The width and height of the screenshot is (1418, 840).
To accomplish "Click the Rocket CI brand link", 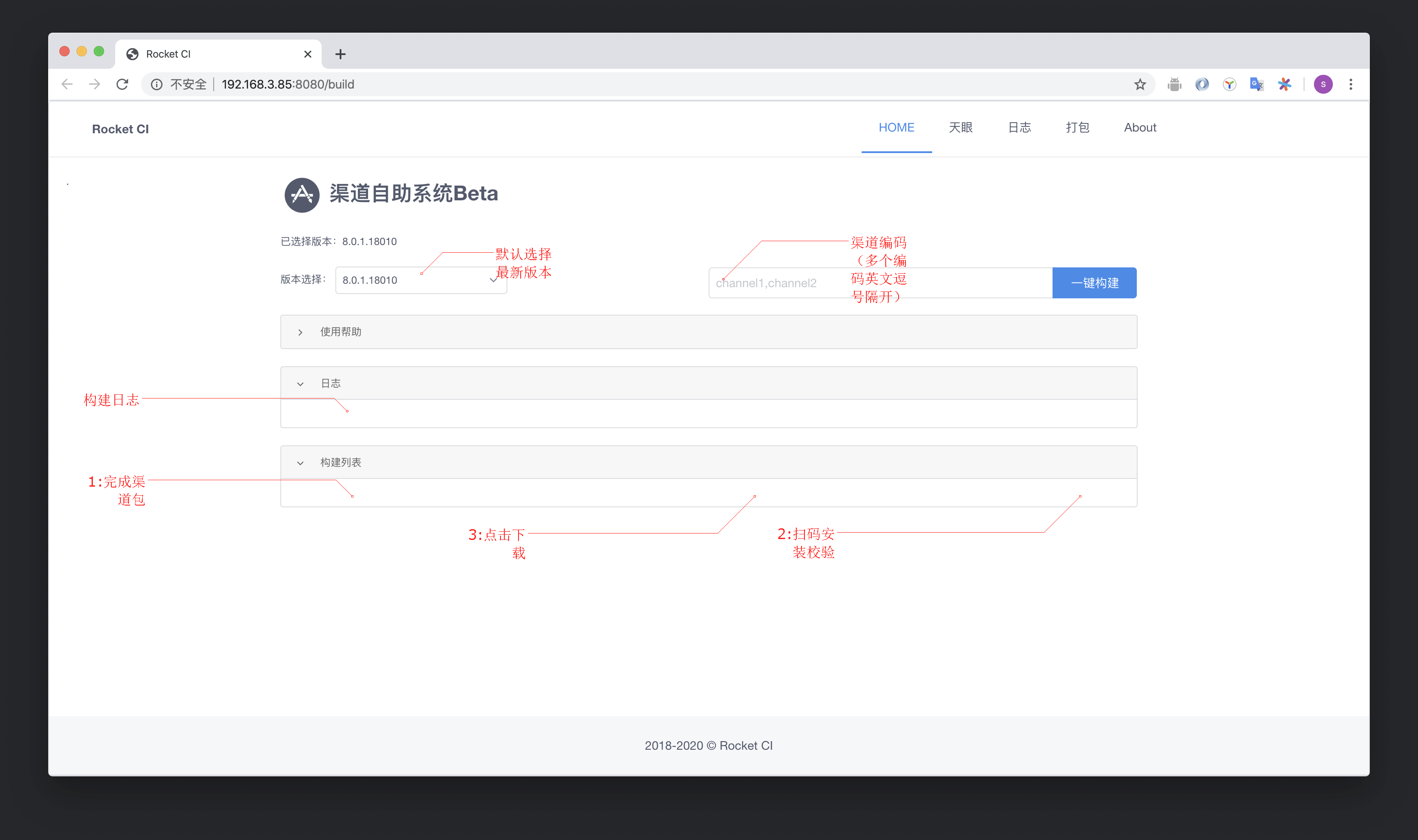I will (x=120, y=129).
